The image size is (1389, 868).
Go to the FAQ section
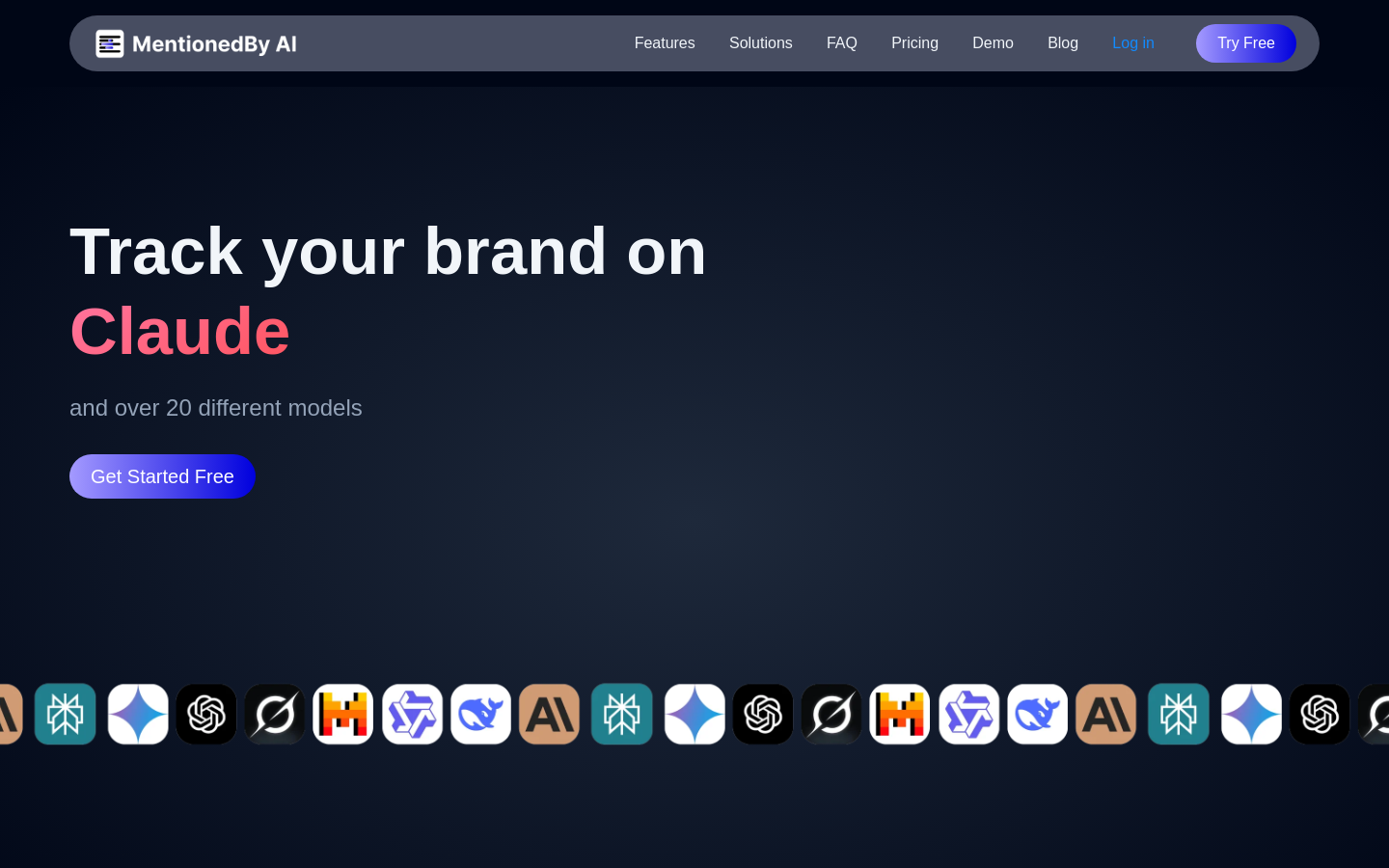pos(842,43)
